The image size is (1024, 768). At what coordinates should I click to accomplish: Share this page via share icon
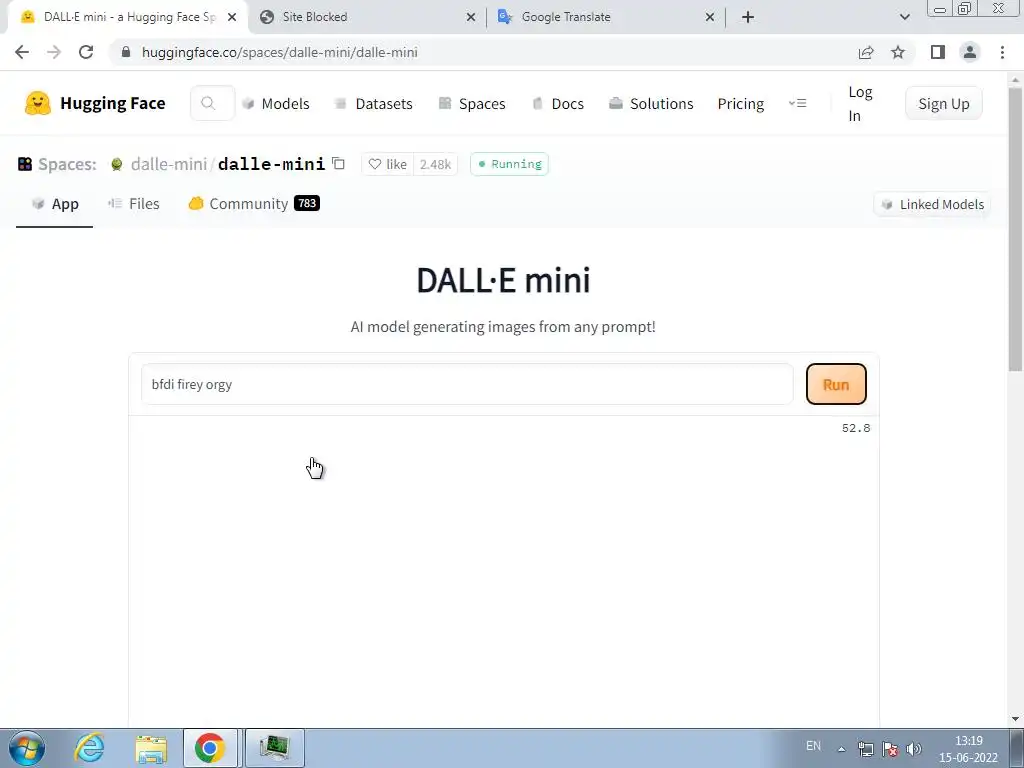tap(866, 52)
